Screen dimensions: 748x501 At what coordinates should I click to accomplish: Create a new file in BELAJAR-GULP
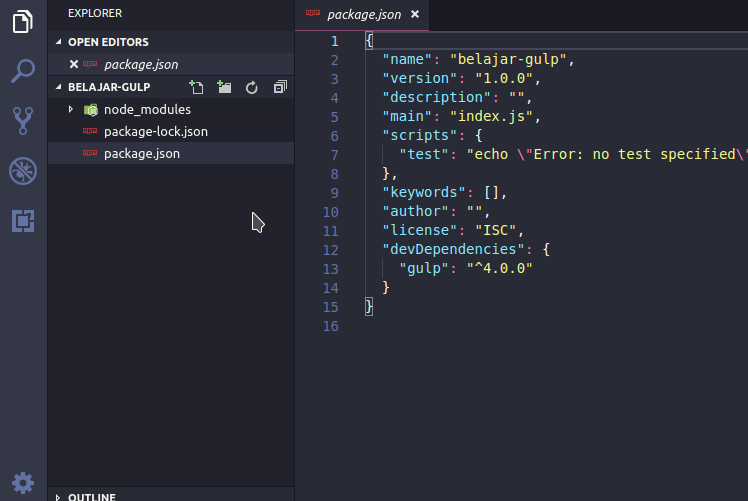point(196,87)
